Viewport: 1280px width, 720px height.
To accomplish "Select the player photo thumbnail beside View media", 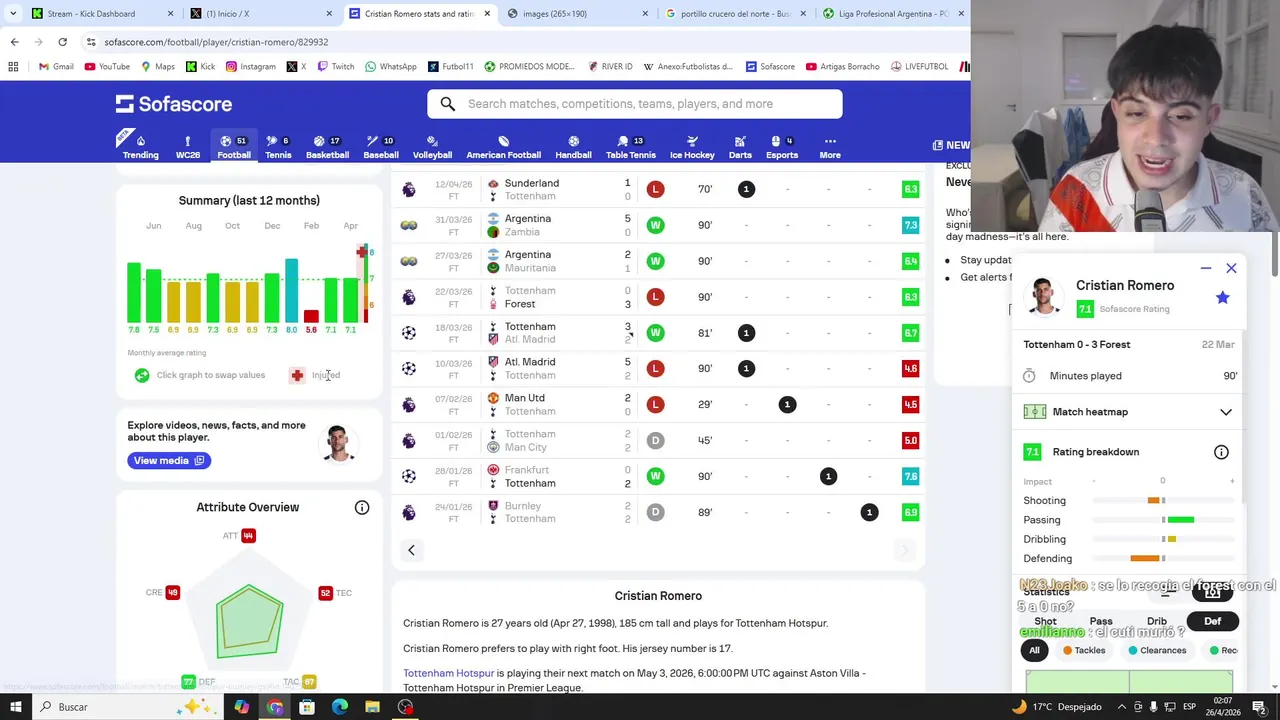I will click(338, 444).
